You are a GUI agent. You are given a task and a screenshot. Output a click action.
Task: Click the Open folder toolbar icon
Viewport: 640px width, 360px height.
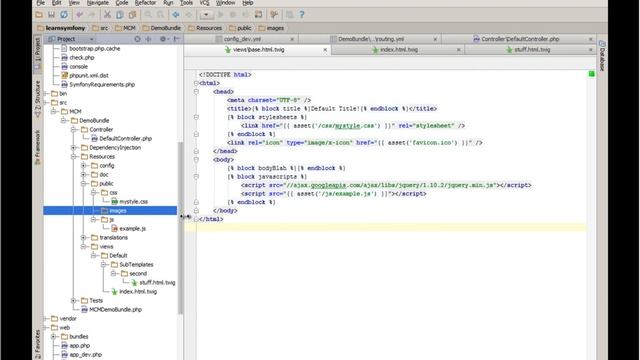click(39, 15)
